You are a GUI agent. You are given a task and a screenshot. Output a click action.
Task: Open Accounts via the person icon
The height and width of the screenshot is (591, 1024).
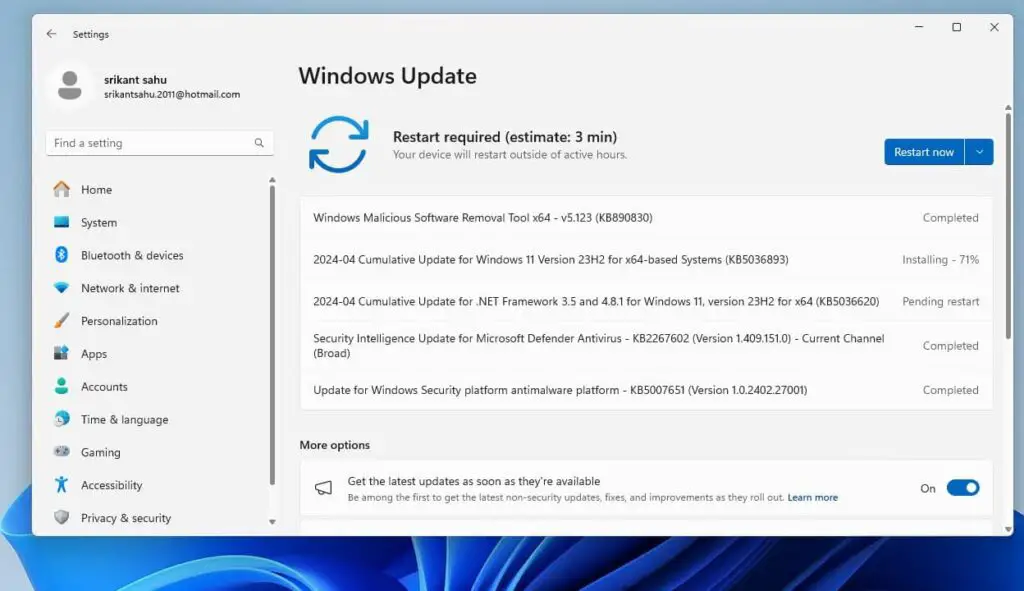pos(63,386)
